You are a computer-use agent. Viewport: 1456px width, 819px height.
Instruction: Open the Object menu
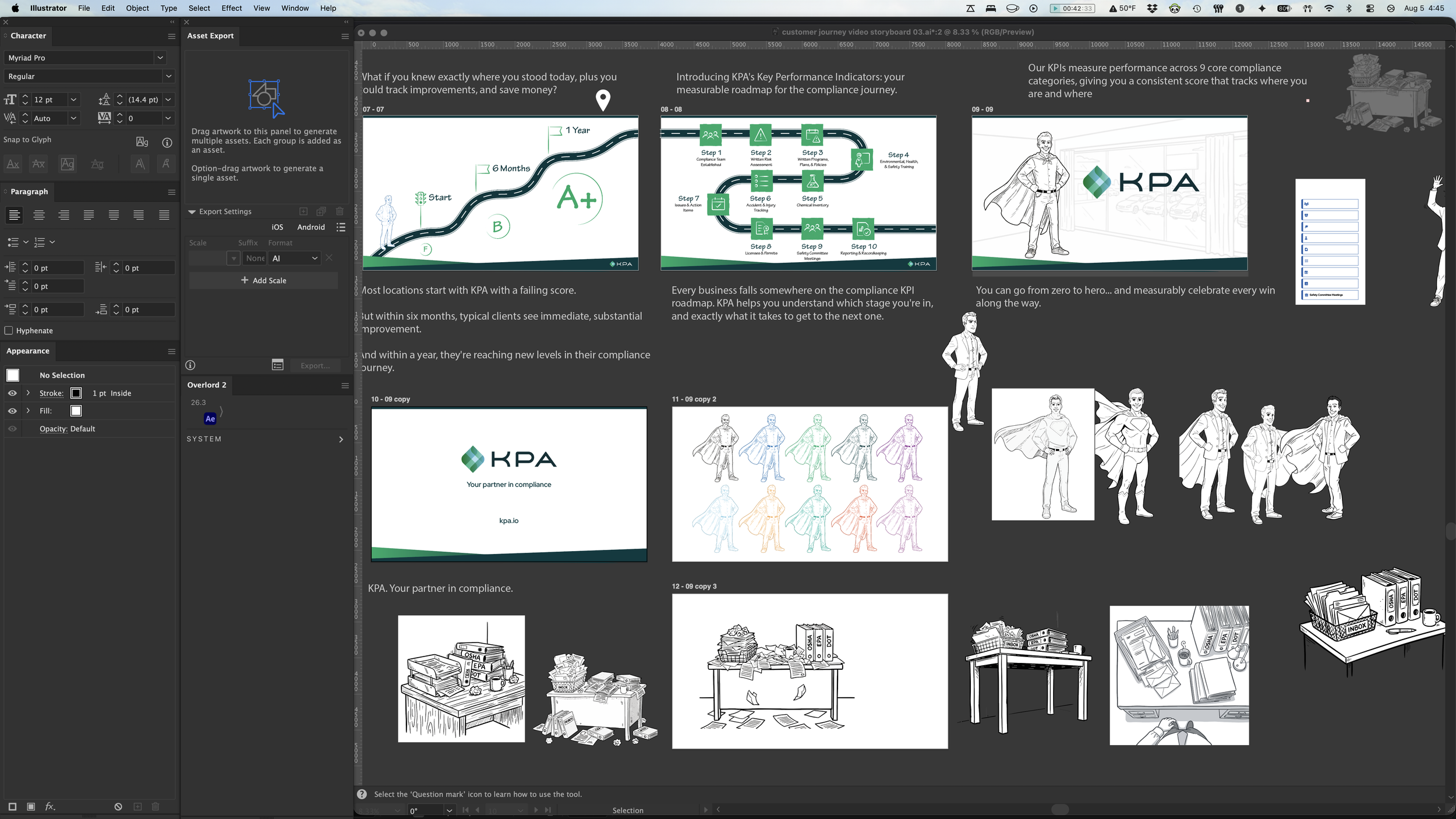click(x=137, y=8)
